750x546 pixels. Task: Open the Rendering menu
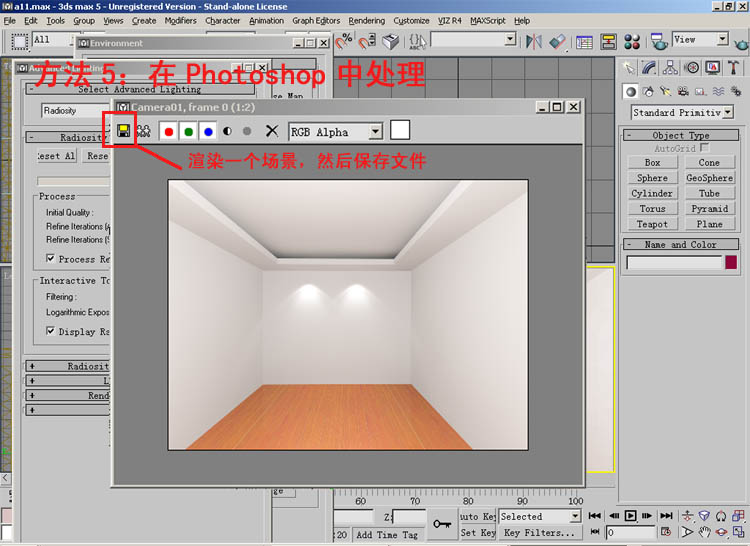click(366, 21)
